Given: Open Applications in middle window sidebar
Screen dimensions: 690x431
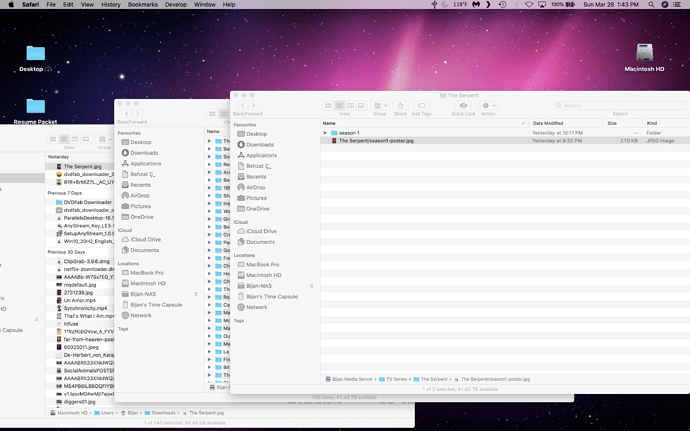Looking at the screenshot, I should pos(141,163).
